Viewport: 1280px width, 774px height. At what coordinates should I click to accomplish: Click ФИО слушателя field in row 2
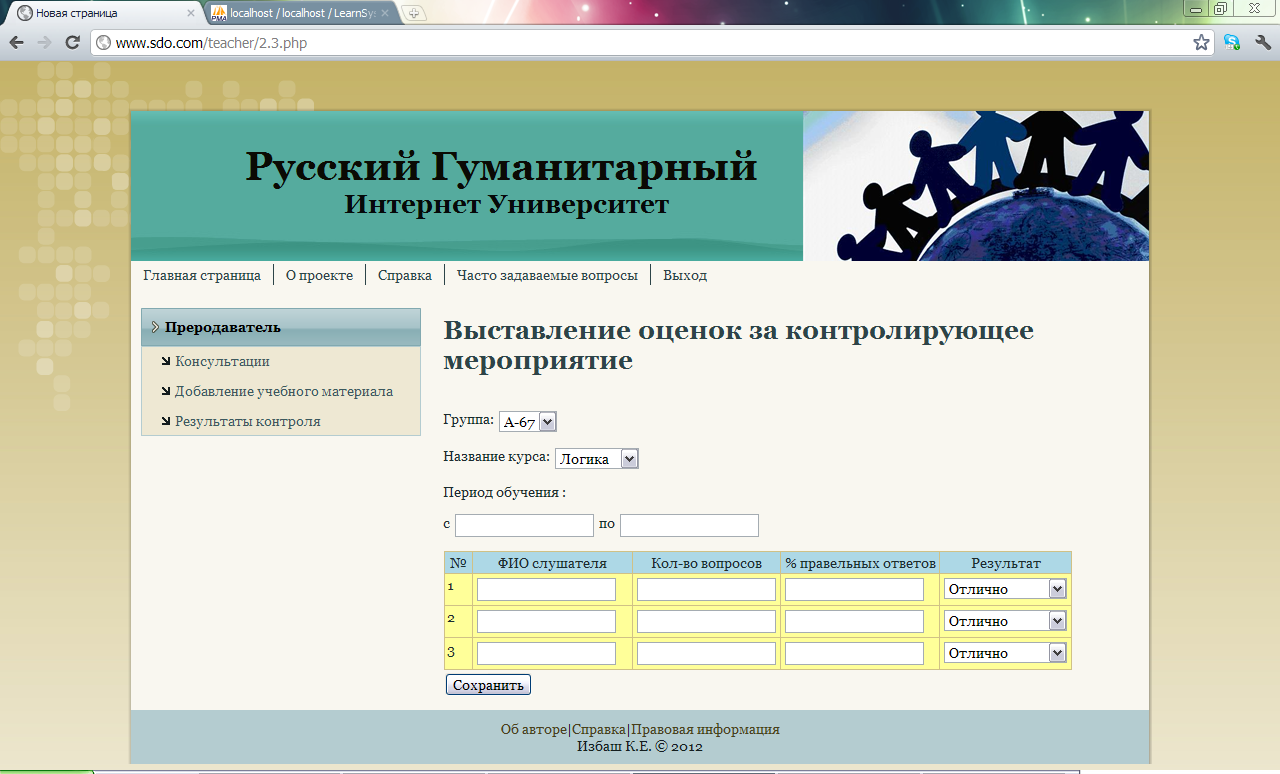point(546,621)
